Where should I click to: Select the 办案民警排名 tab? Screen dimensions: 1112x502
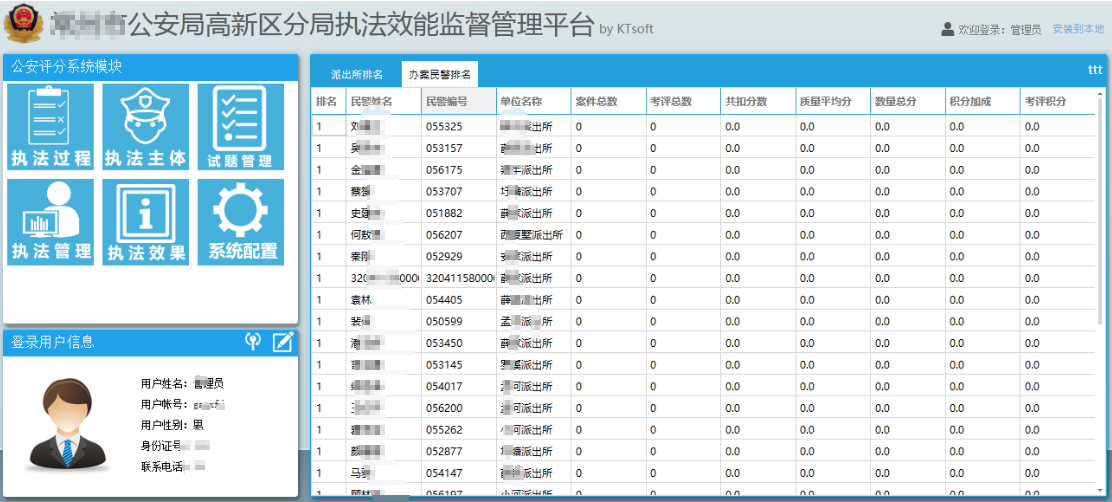point(440,75)
